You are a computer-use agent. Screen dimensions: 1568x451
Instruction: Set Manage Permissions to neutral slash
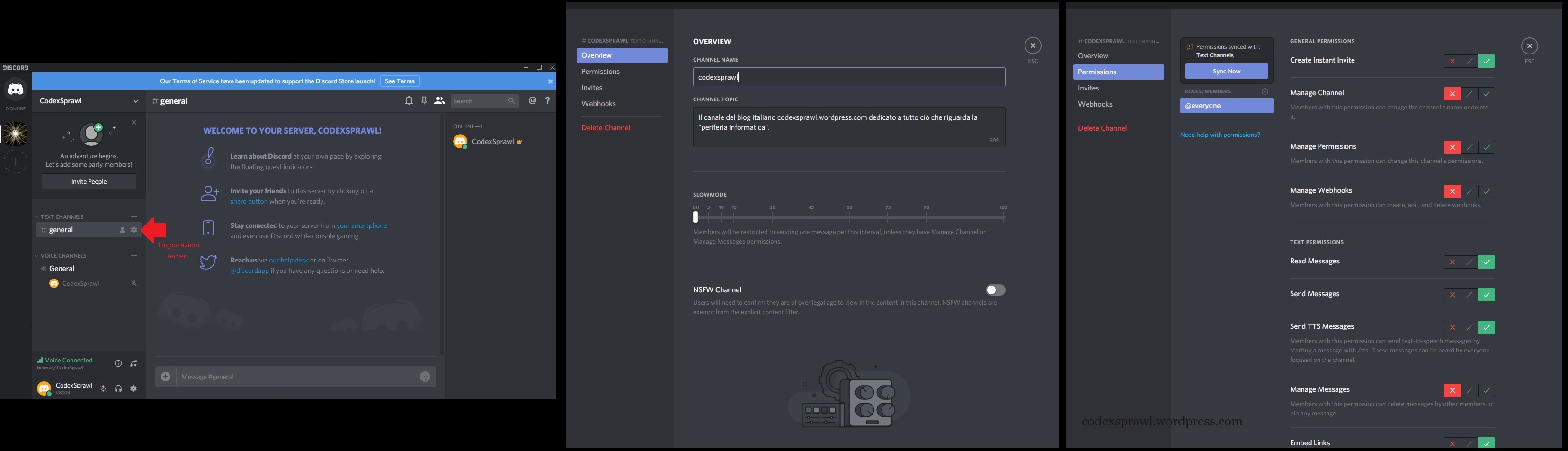coord(1470,147)
